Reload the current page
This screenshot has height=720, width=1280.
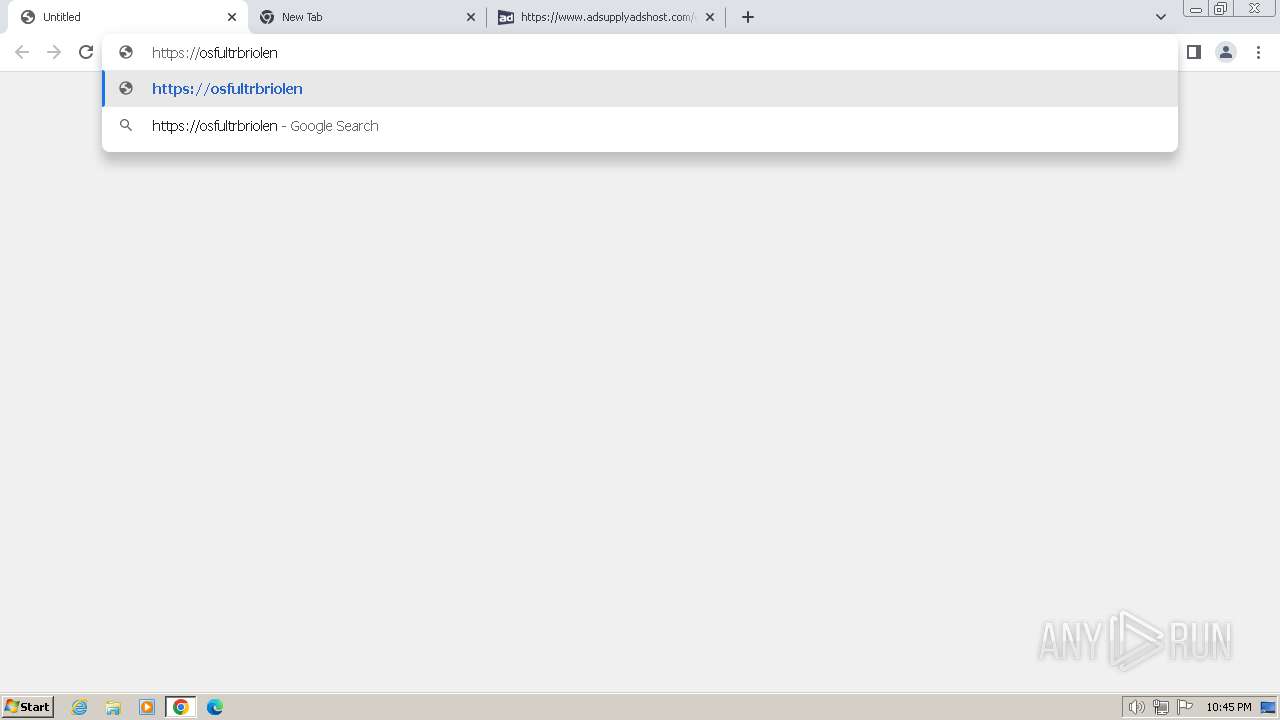tap(86, 52)
